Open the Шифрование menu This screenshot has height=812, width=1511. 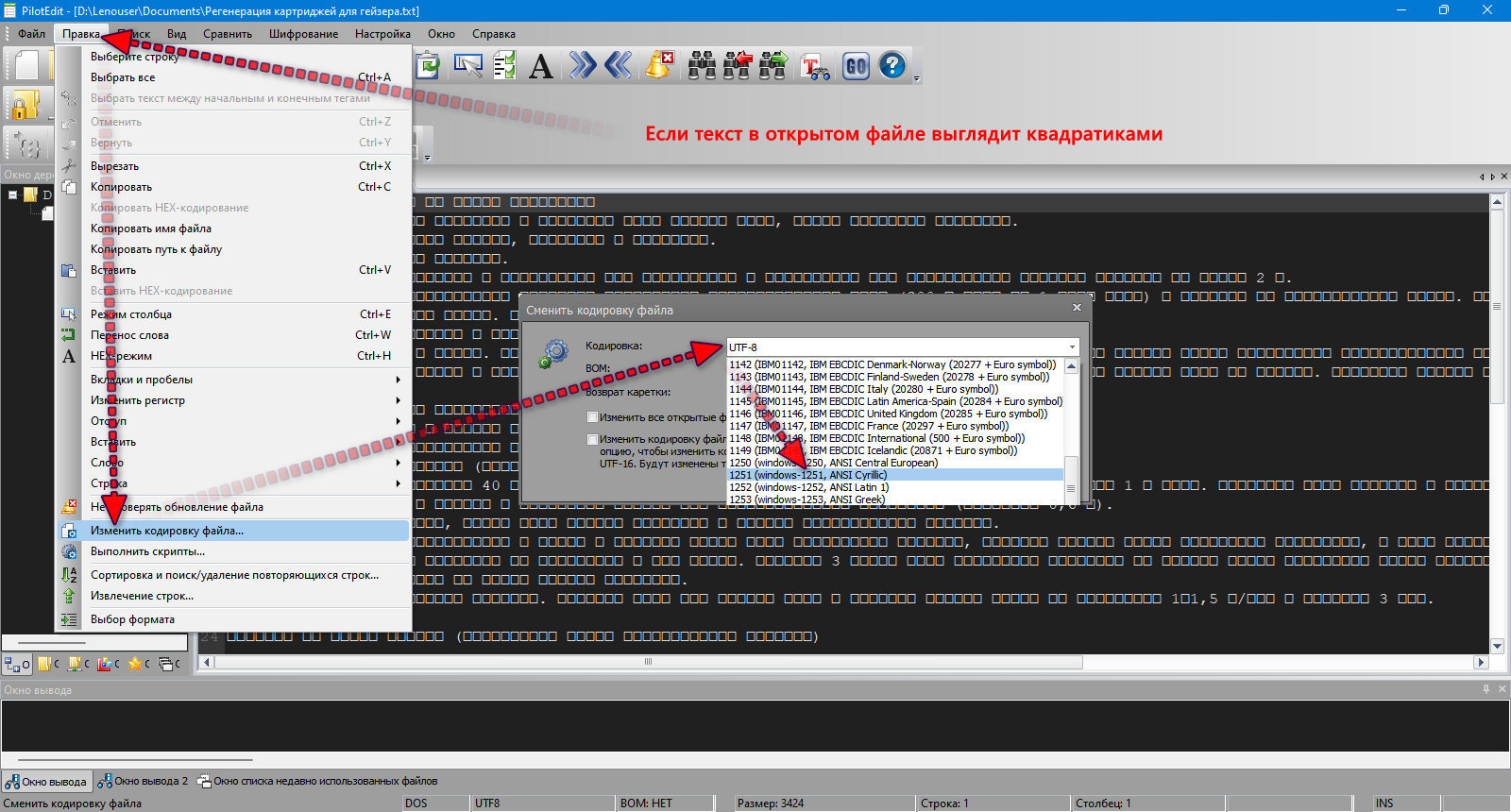tap(303, 34)
